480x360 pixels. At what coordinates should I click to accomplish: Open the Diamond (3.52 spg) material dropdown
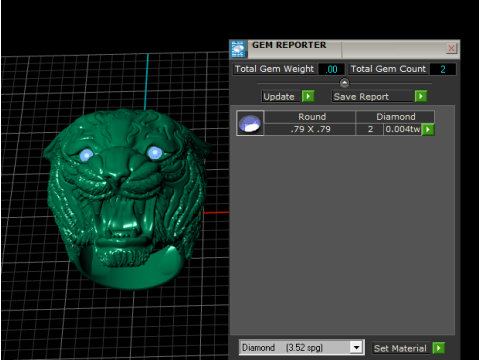(x=356, y=348)
